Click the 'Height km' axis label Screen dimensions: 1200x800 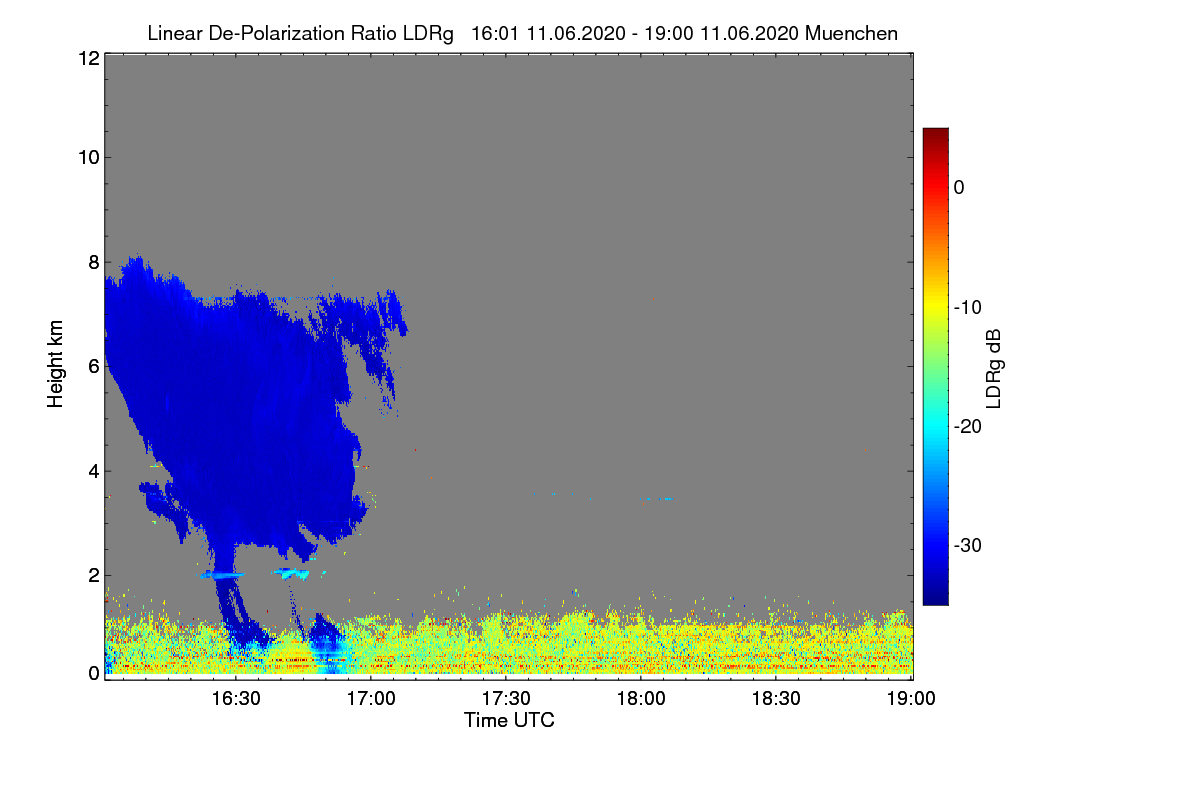[x=56, y=364]
